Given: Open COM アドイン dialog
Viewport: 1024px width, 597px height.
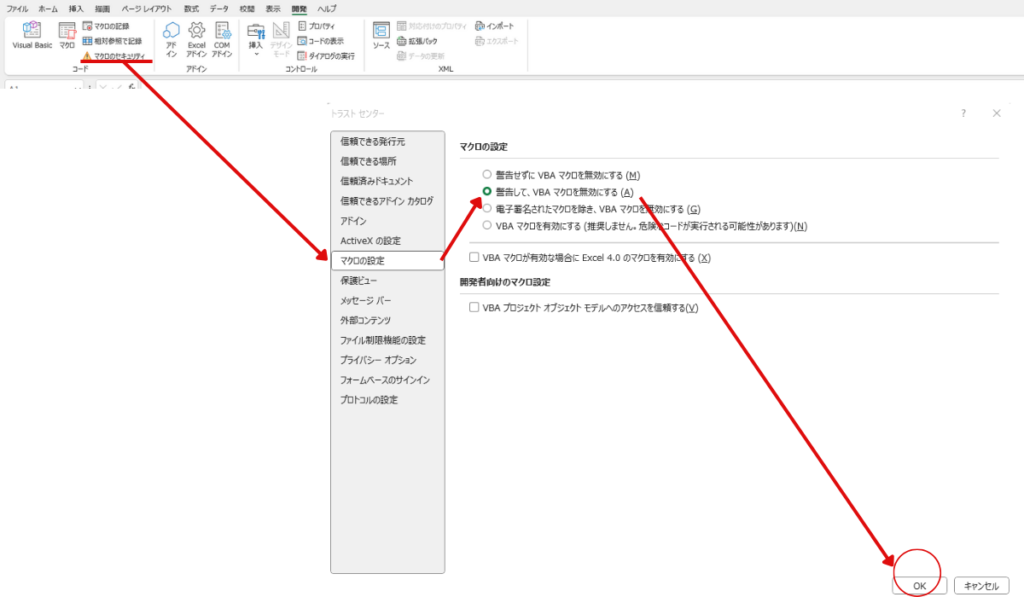Looking at the screenshot, I should tap(222, 34).
